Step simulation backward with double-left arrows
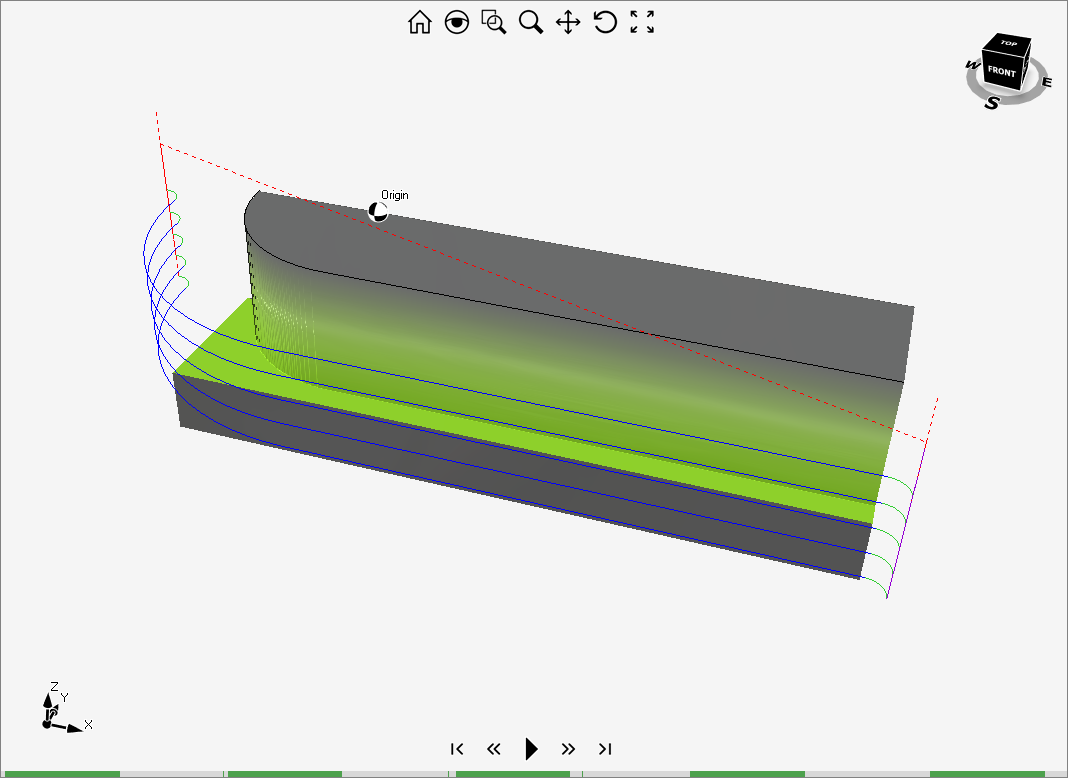Screen dimensions: 1068x779 click(x=493, y=749)
